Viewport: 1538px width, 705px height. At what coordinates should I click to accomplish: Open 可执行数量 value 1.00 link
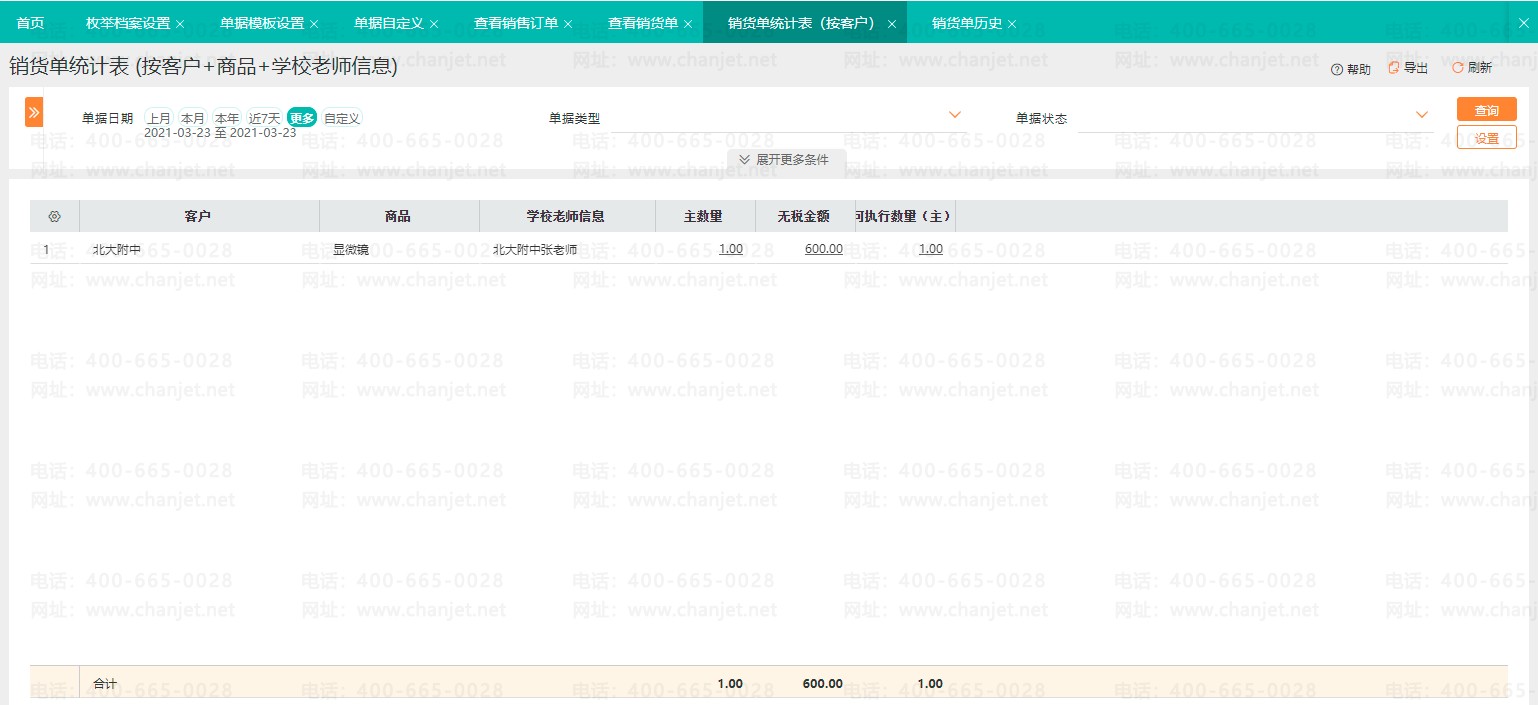pyautogui.click(x=930, y=249)
